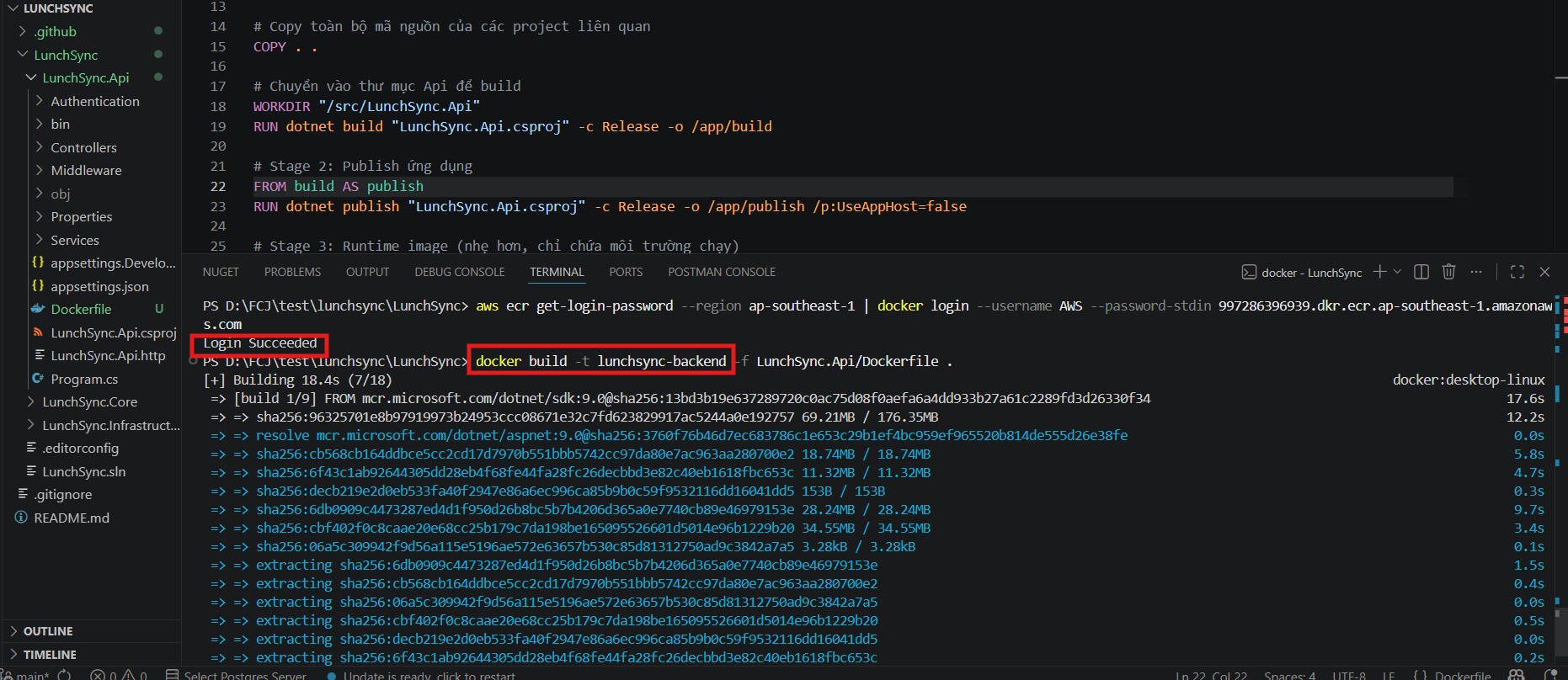Click the new terminal plus icon
The image size is (1568, 680).
click(1379, 272)
